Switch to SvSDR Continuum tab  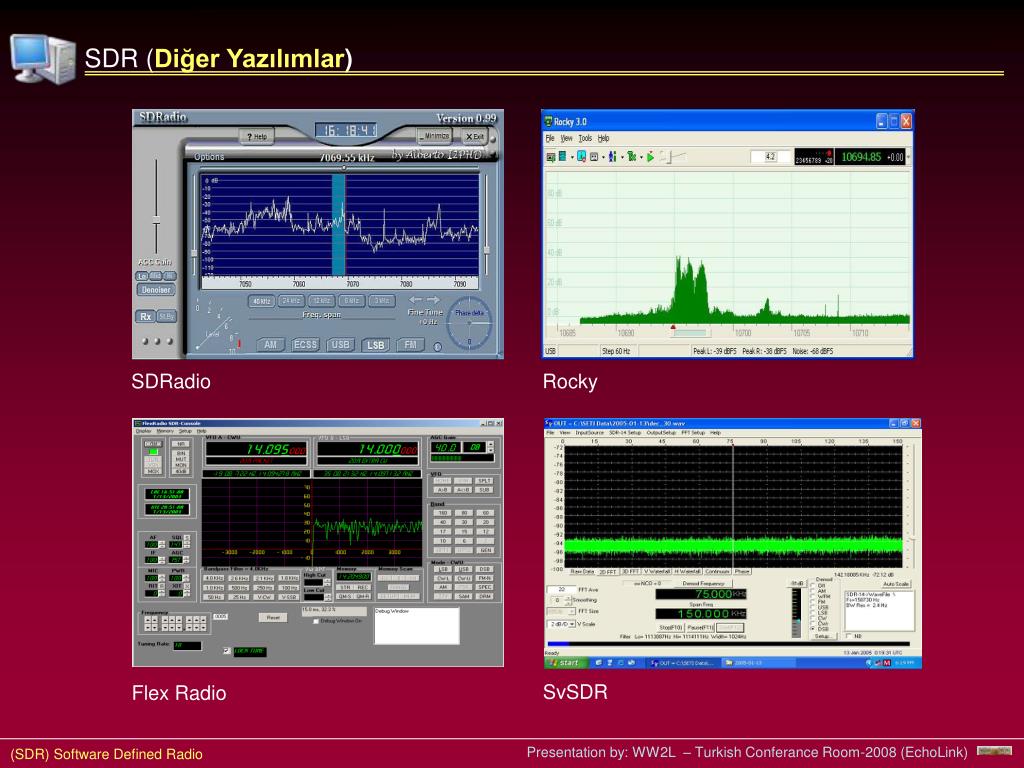click(717, 571)
